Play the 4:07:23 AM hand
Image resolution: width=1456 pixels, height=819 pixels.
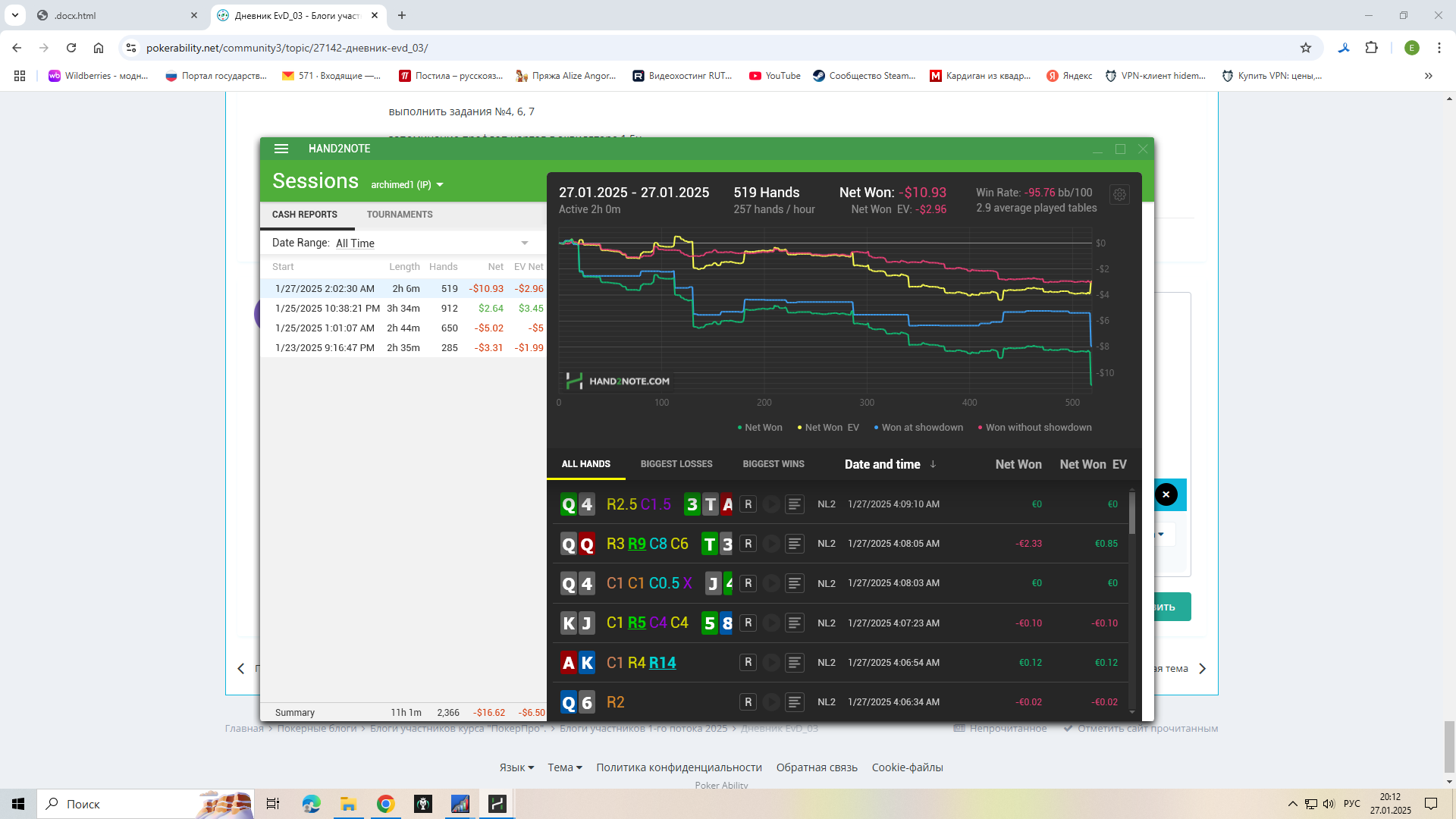pos(771,623)
